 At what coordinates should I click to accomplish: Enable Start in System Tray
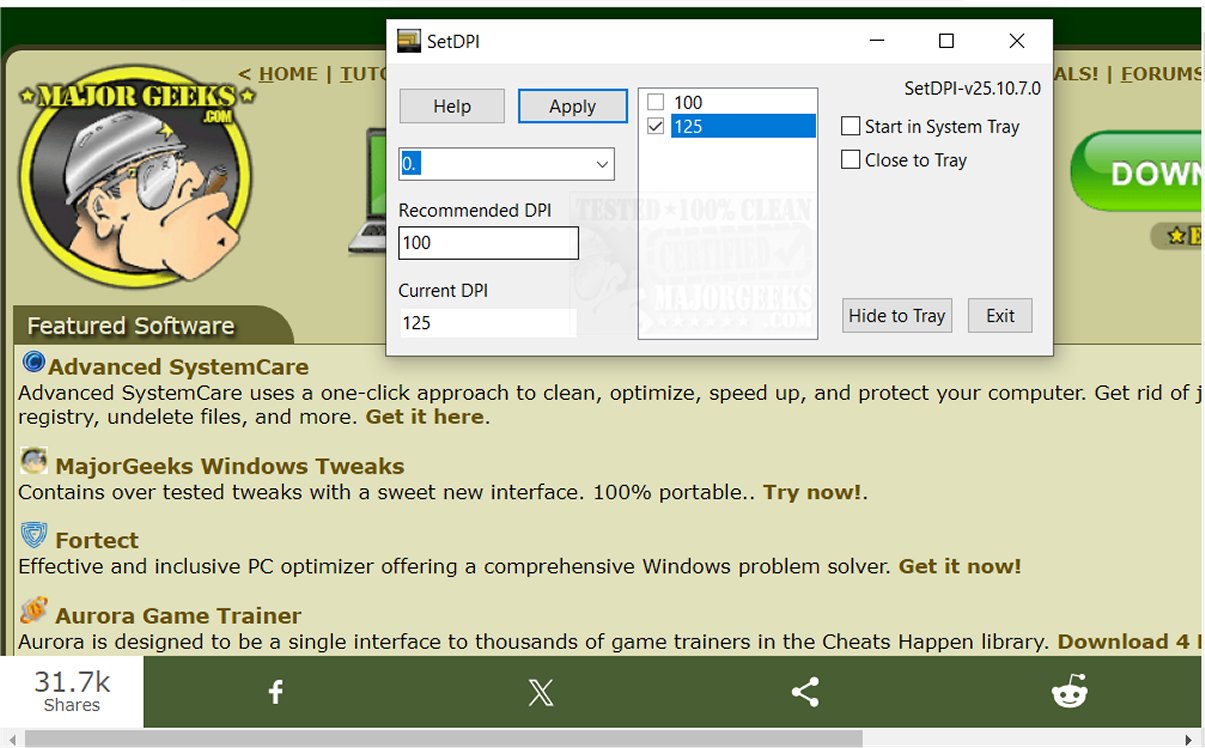tap(851, 126)
